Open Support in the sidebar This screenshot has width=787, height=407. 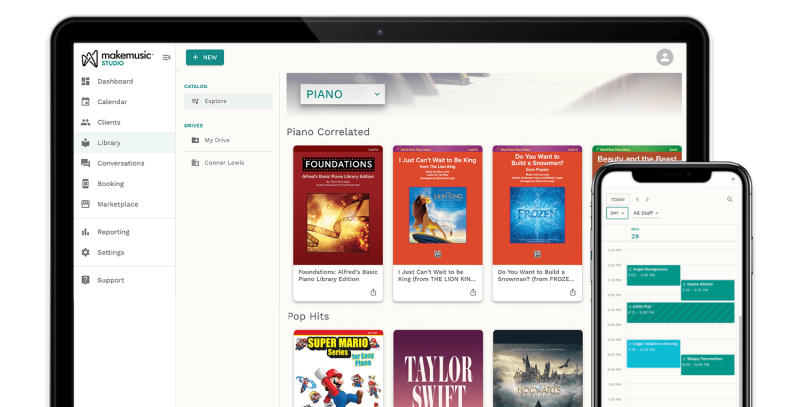124,280
